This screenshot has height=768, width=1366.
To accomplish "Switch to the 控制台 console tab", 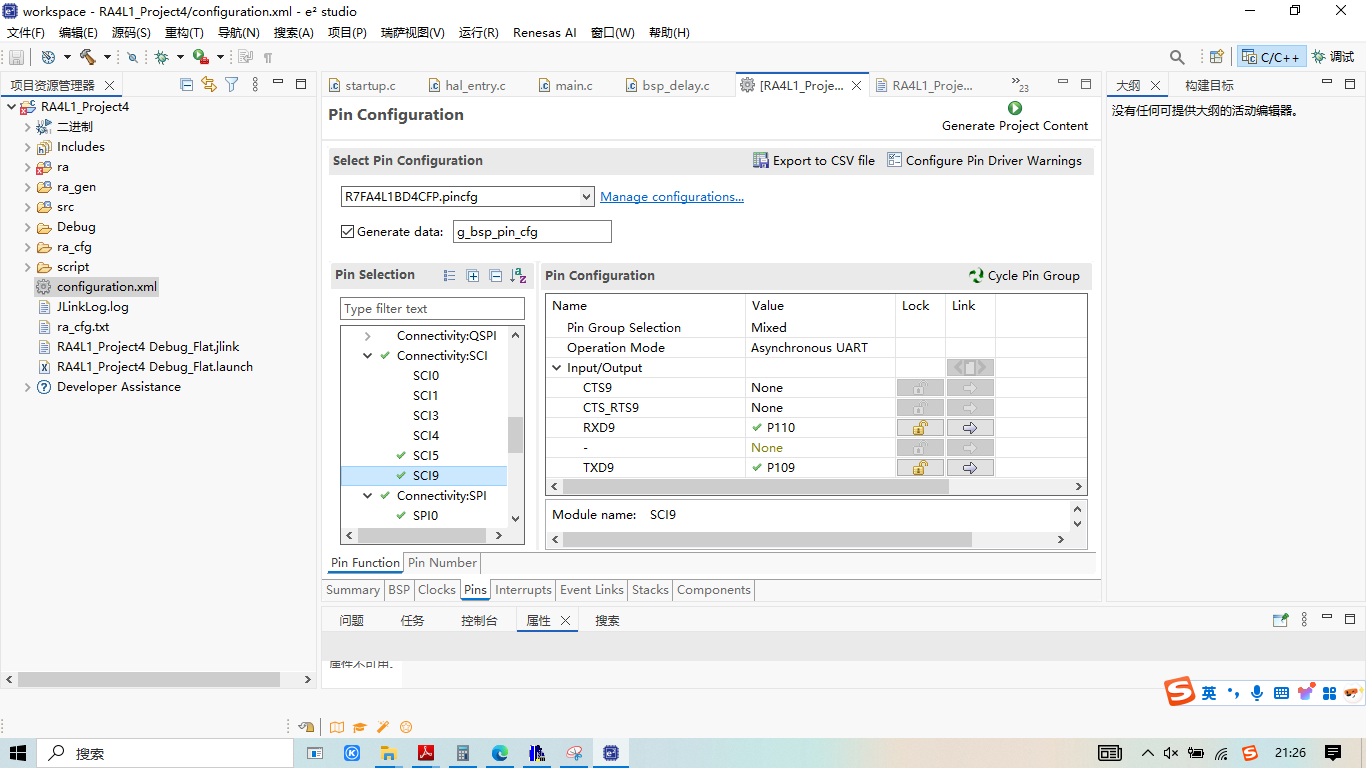I will pyautogui.click(x=479, y=620).
